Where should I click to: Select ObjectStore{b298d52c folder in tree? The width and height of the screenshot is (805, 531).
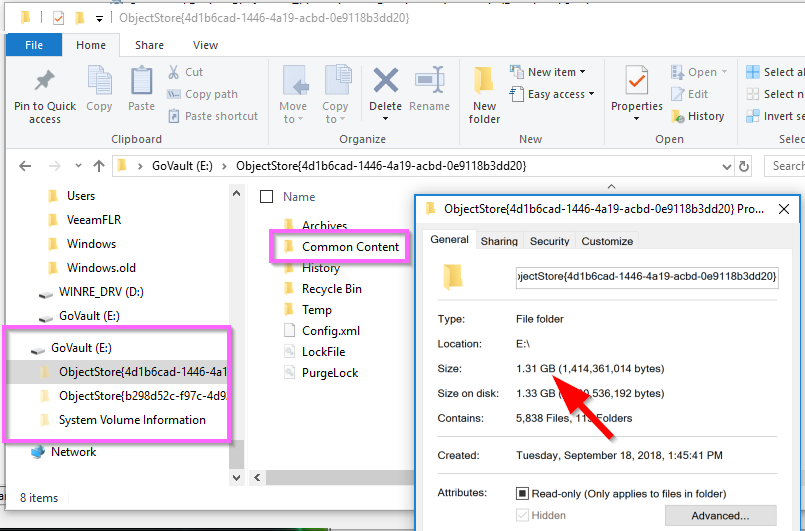pos(135,396)
